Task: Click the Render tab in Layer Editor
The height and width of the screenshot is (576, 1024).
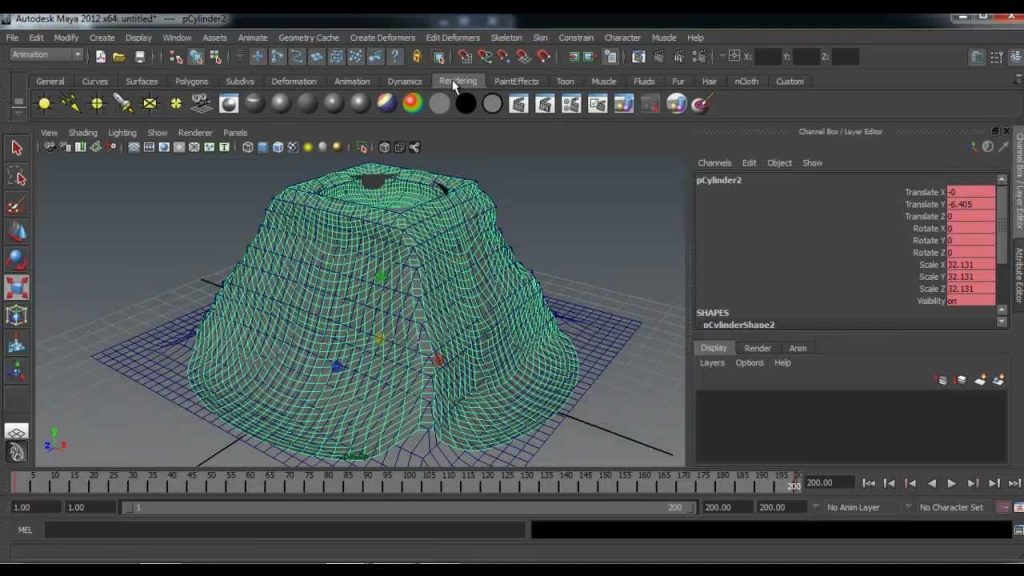Action: pos(758,348)
